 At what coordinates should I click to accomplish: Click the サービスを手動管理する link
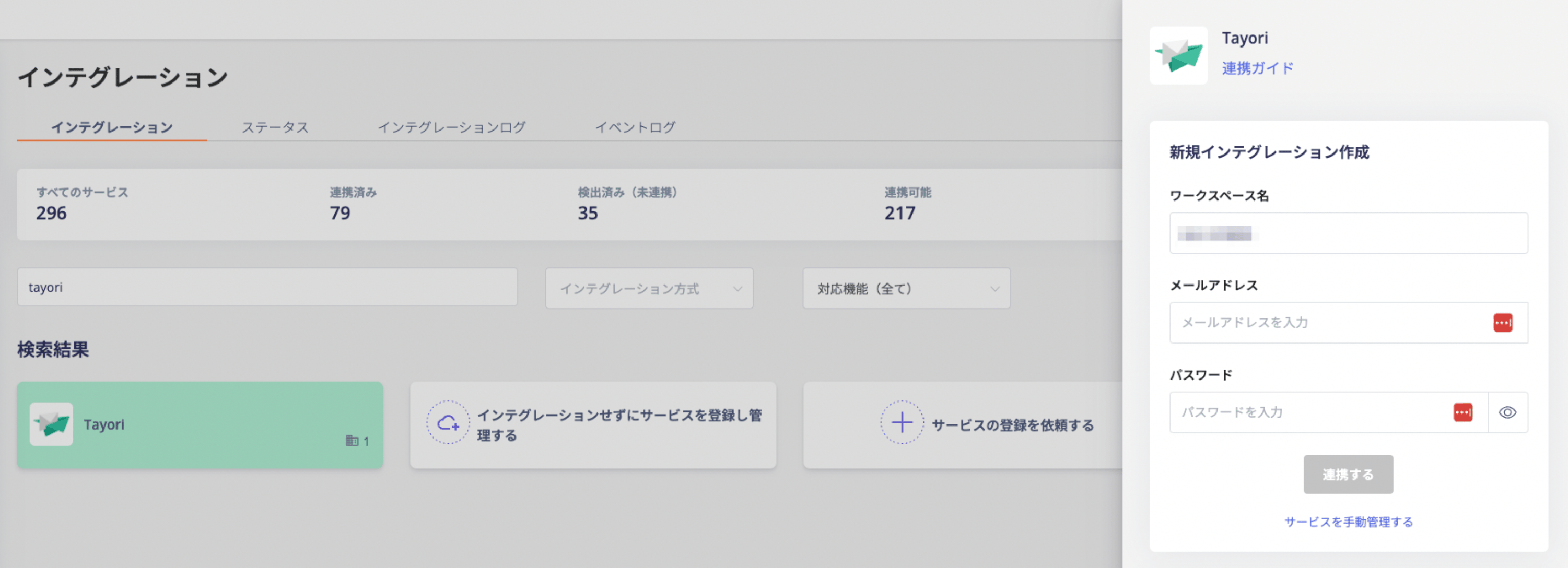(1348, 522)
